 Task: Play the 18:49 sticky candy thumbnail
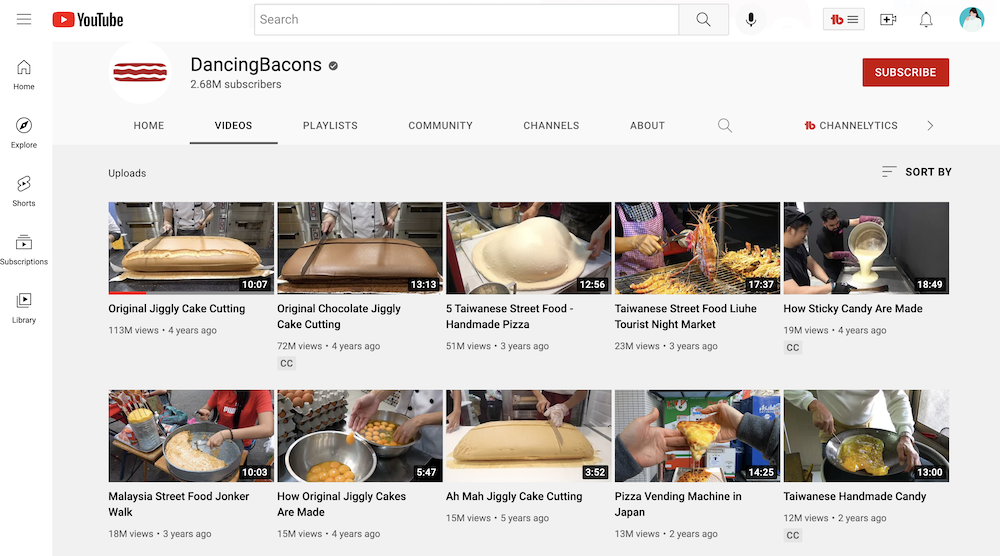tap(866, 248)
